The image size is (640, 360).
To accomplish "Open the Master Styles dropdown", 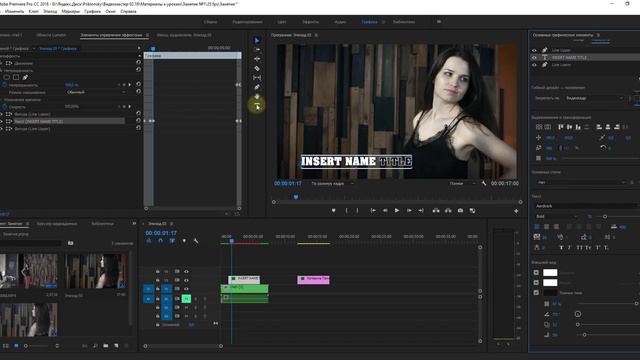I will pos(580,182).
